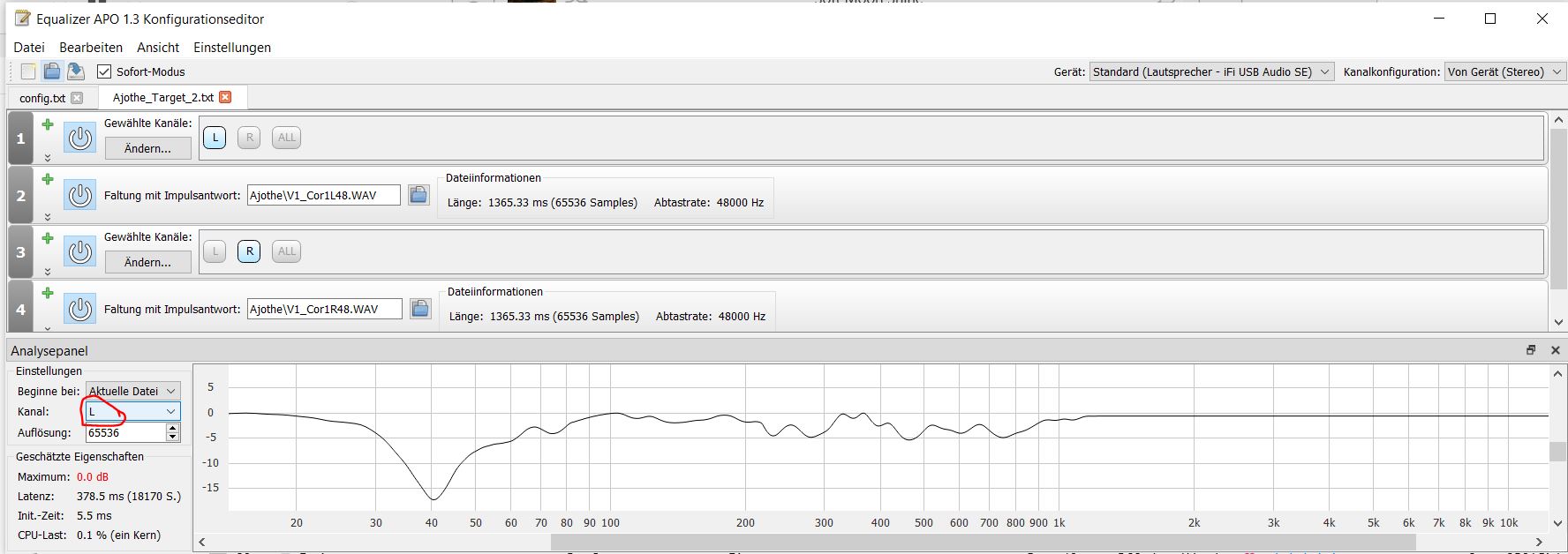Toggle channel ALL in row 3
This screenshot has width=1568, height=554.
[287, 251]
